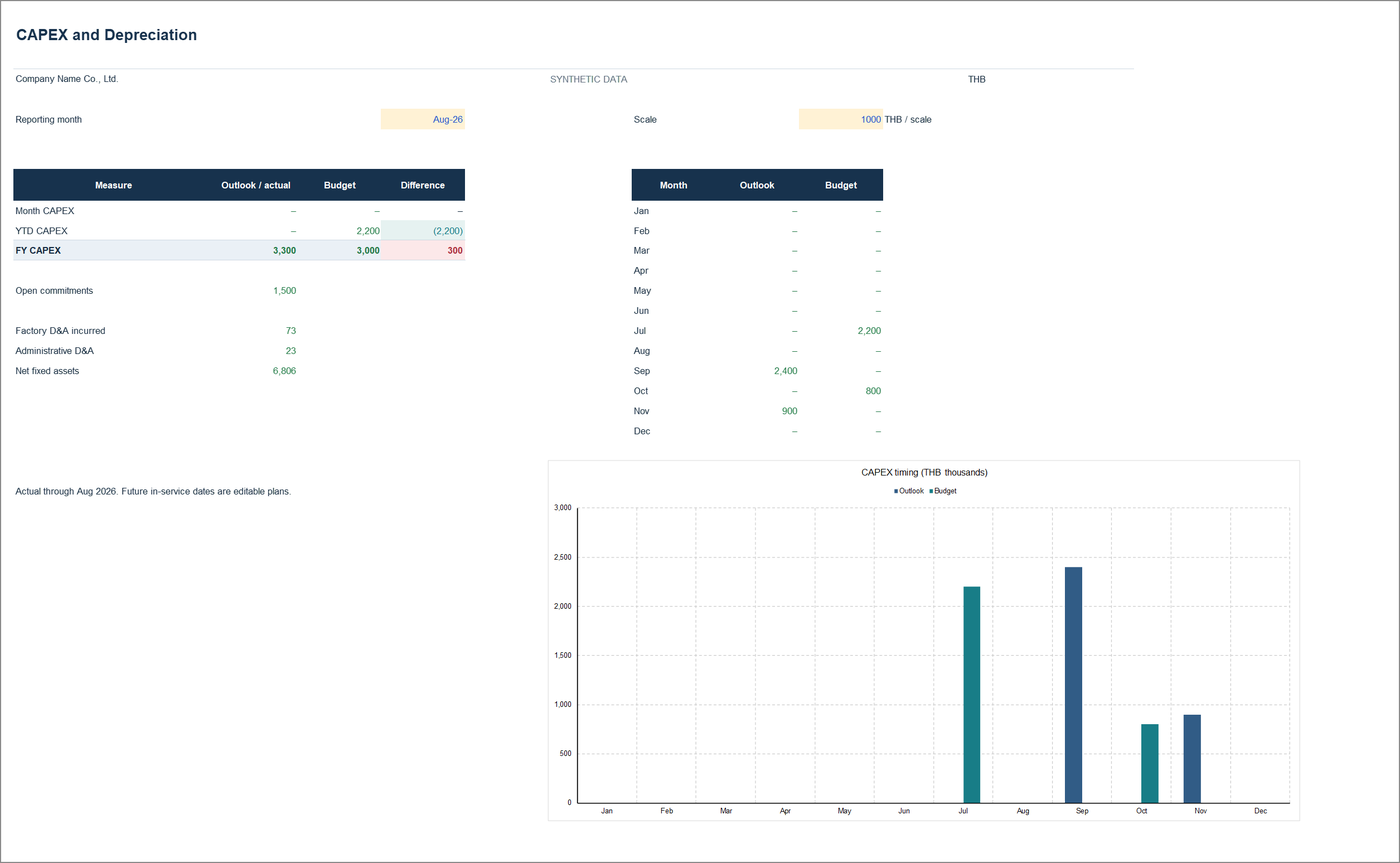
Task: Click the Measure column header
Action: [113, 185]
